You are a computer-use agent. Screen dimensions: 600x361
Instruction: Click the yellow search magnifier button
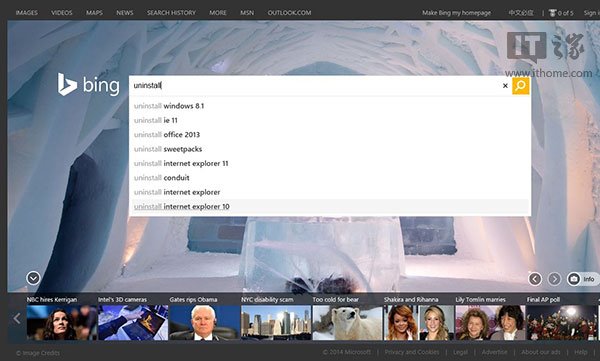tap(520, 86)
